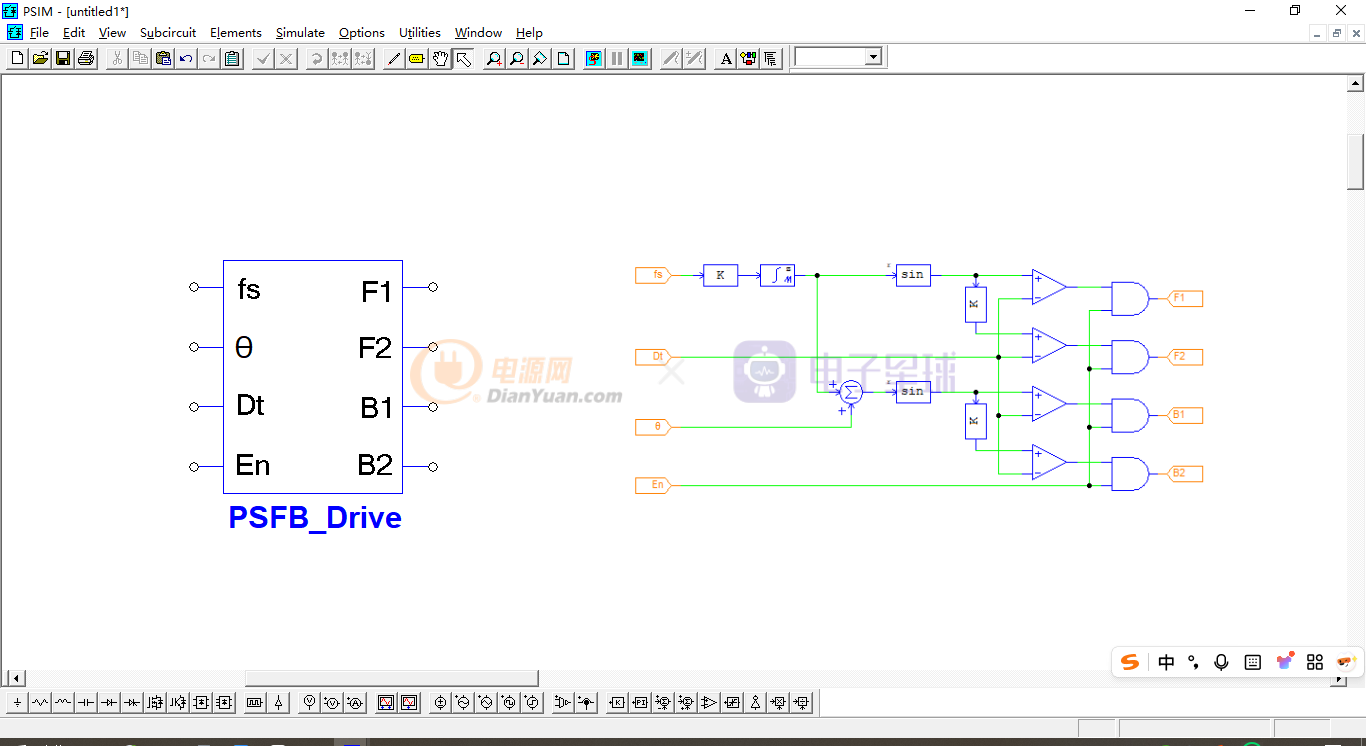Open the File menu
This screenshot has width=1366, height=746.
[x=39, y=33]
